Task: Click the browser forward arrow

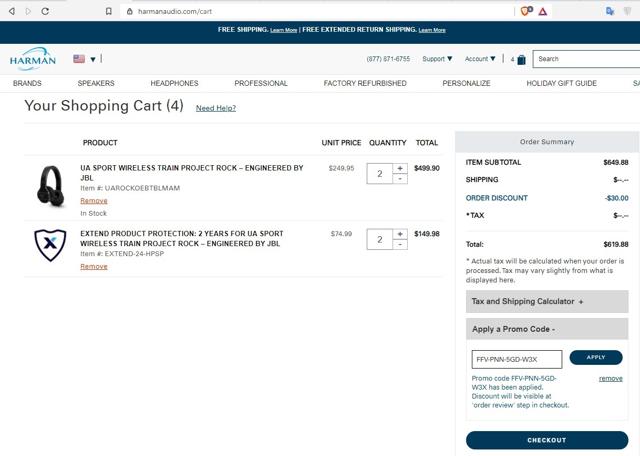Action: click(28, 11)
